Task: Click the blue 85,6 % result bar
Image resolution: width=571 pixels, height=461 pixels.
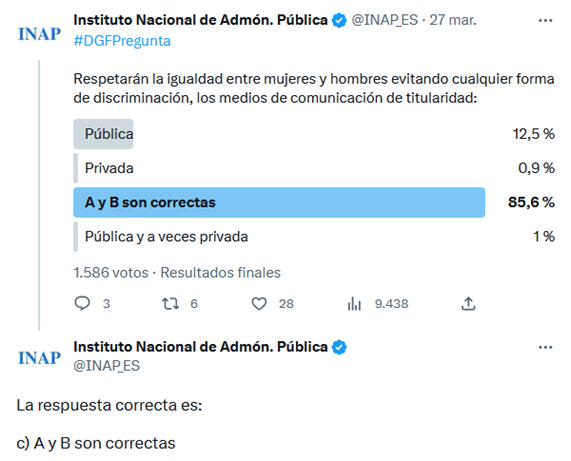Action: pos(279,202)
